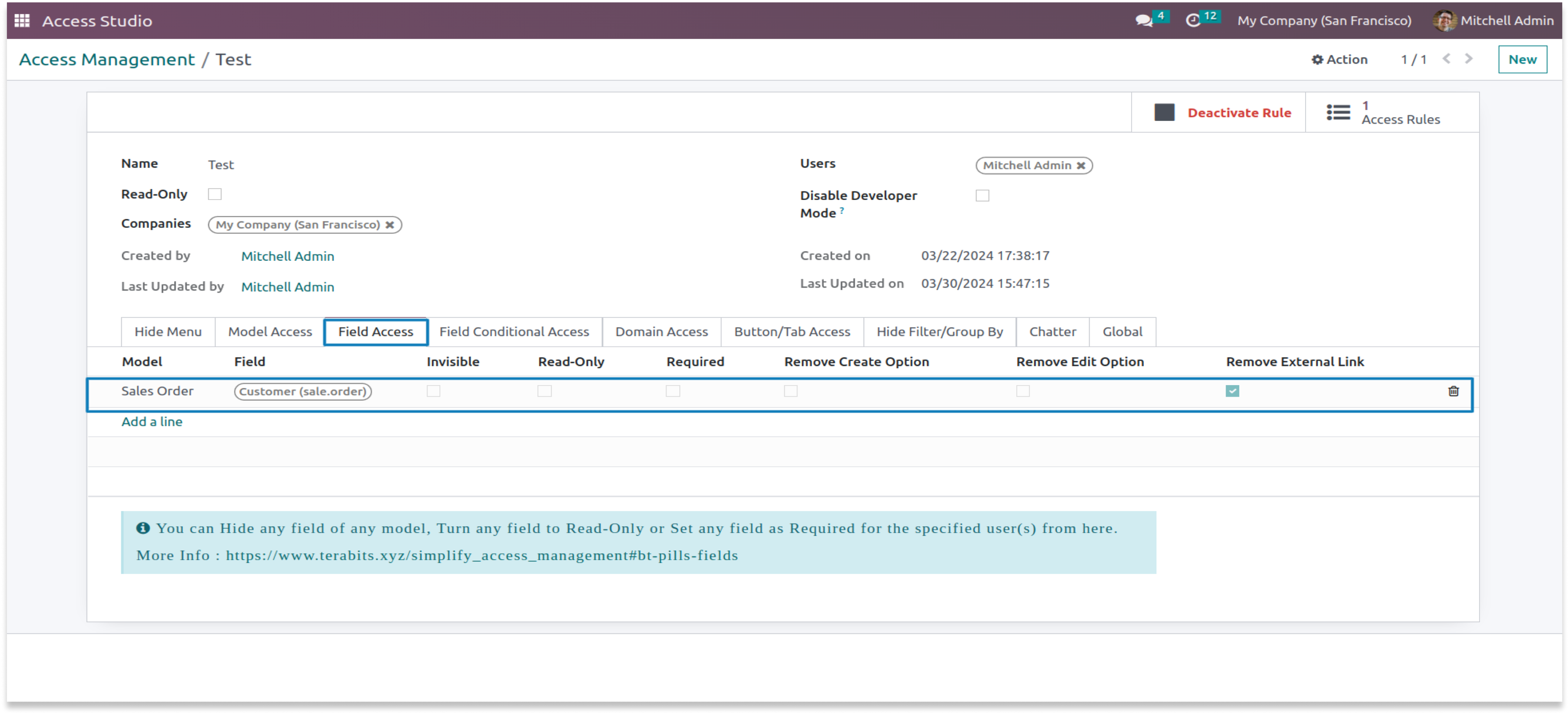Open the Access Rules list icon
Image resolution: width=1568 pixels, height=713 pixels.
click(1338, 113)
